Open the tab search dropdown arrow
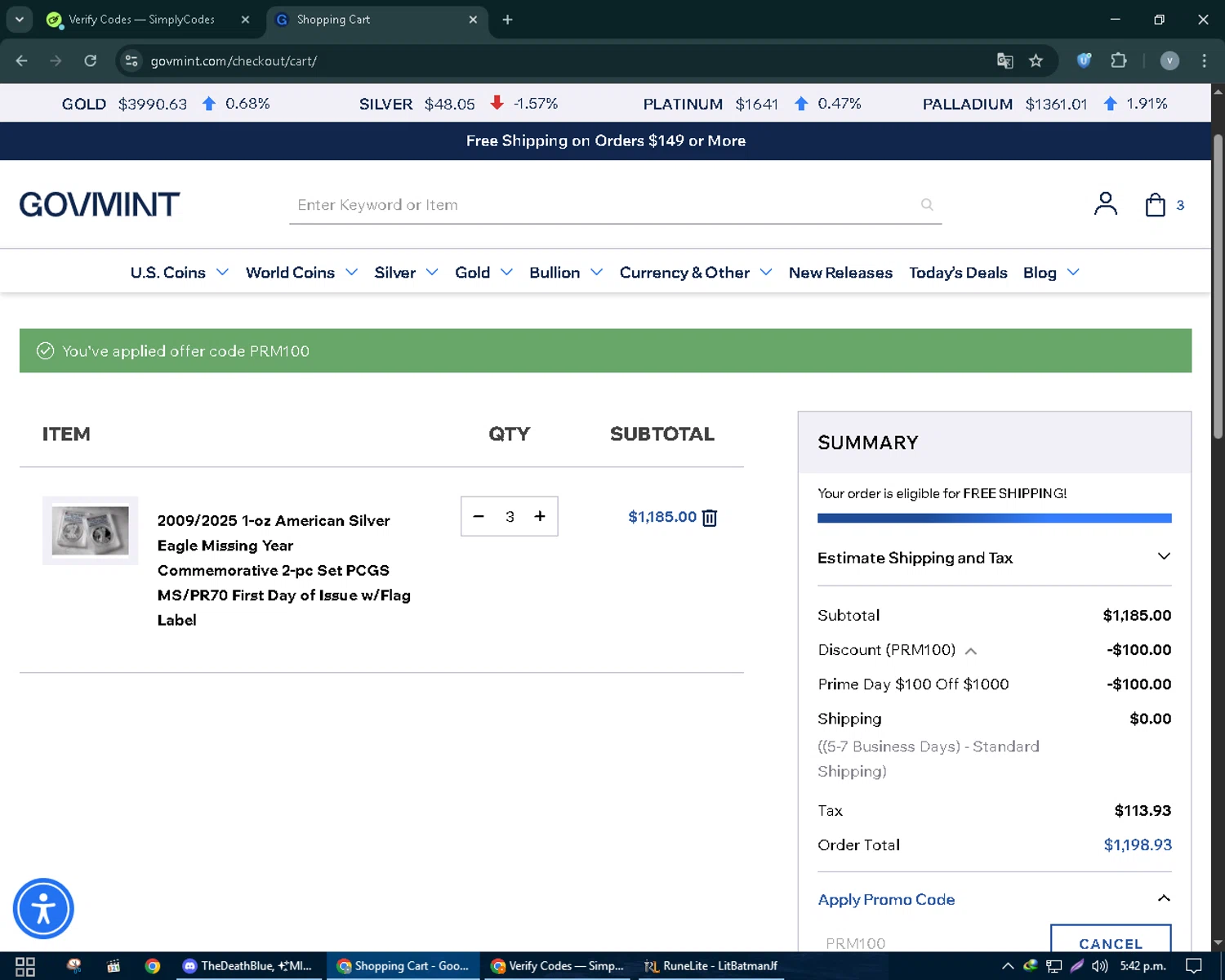The image size is (1225, 980). point(19,20)
